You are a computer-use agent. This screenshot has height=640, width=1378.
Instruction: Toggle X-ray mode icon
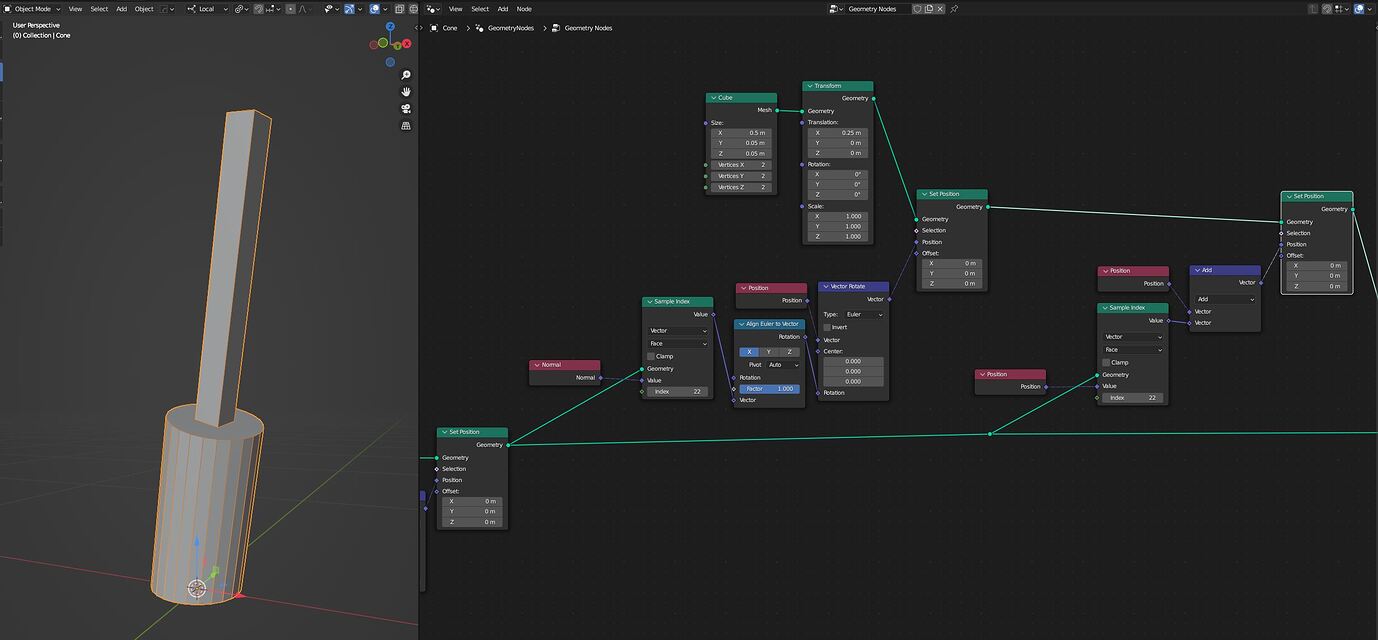point(398,9)
